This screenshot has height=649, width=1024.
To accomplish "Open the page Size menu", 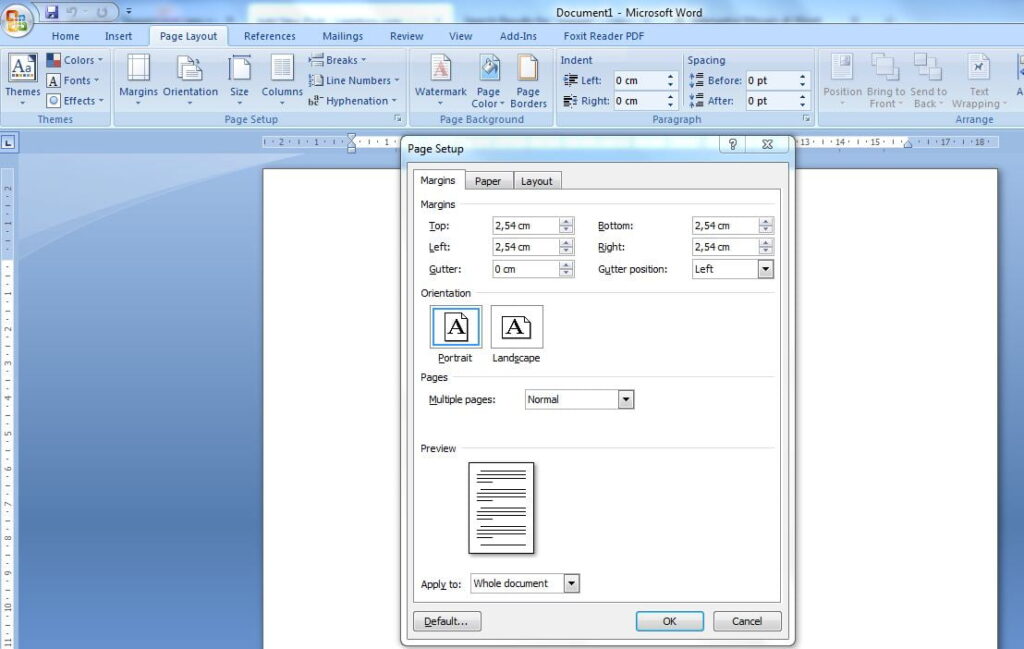I will 239,79.
